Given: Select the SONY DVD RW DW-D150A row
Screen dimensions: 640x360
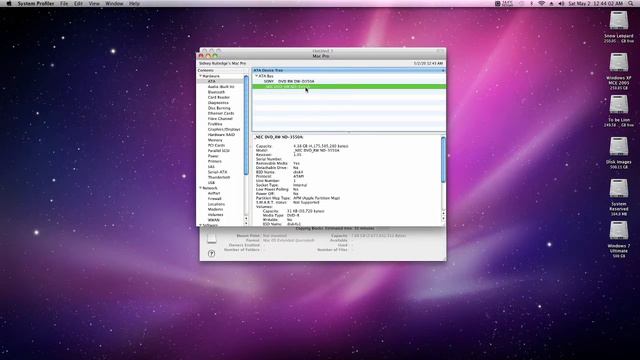Looking at the screenshot, I should click(349, 81).
